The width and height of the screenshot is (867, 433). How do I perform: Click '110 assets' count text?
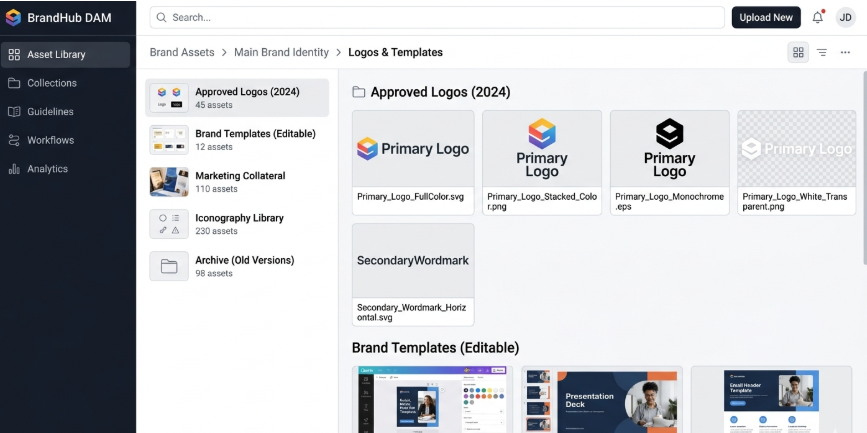click(x=216, y=189)
